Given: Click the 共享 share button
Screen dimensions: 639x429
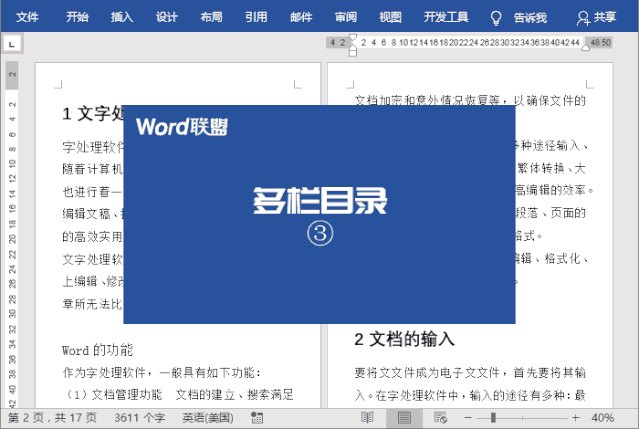Looking at the screenshot, I should (597, 18).
